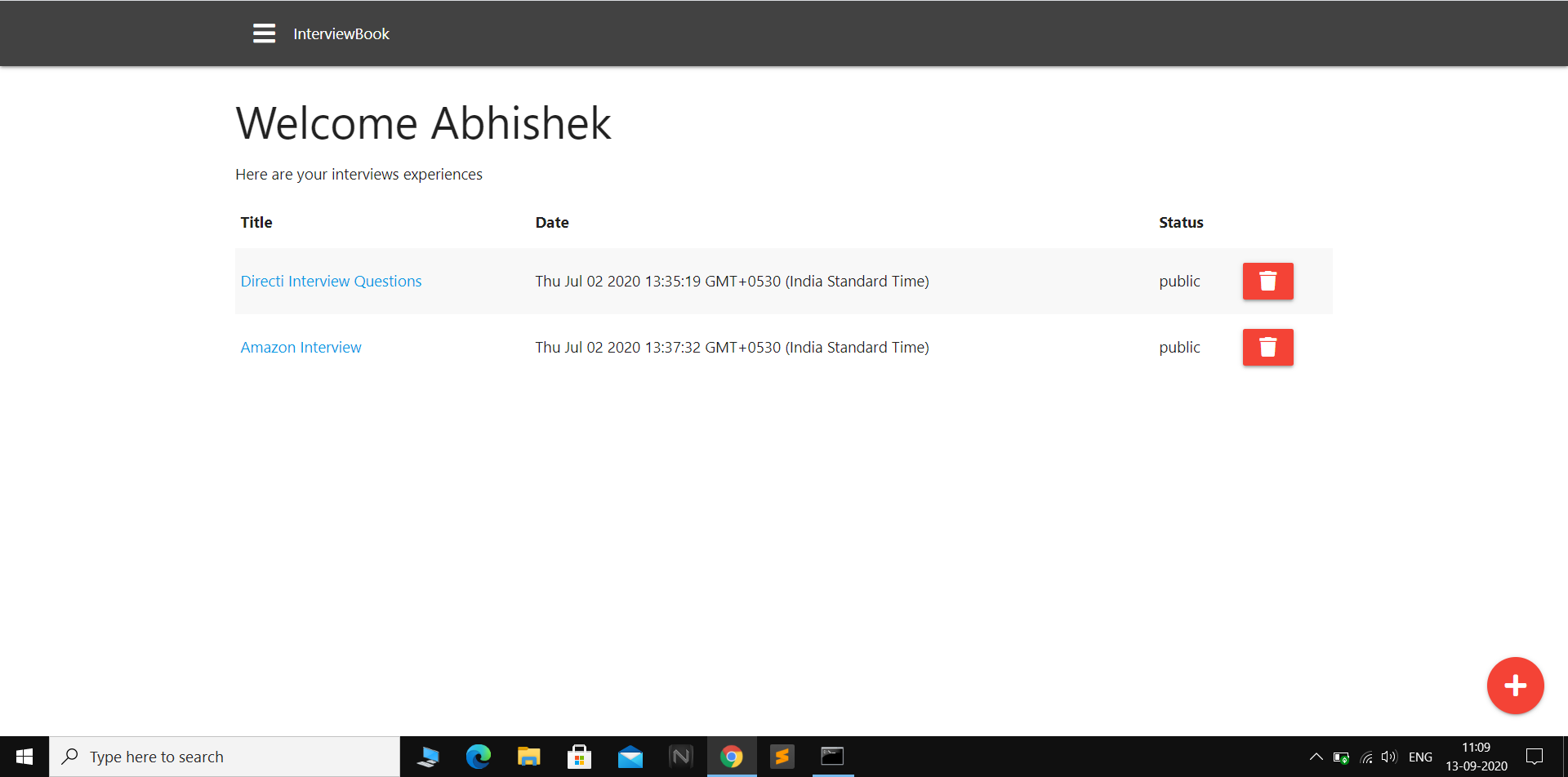Open the laptop-and-pen icon in taskbar
Screen dimensions: 1568x777
tap(428, 757)
